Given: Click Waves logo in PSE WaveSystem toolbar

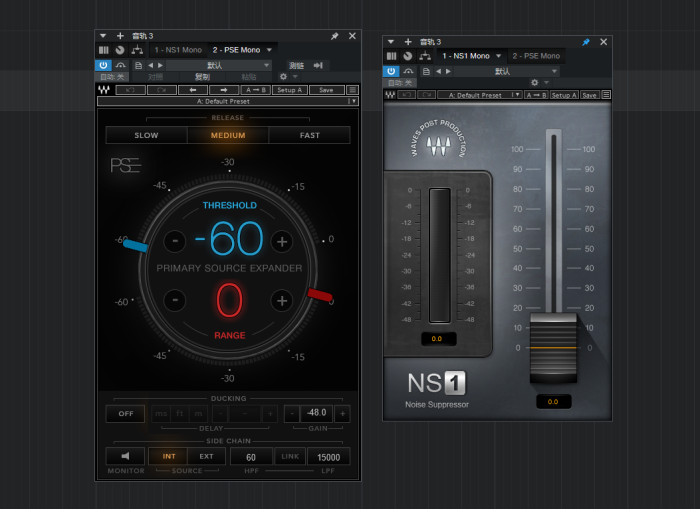Looking at the screenshot, I should click(104, 90).
